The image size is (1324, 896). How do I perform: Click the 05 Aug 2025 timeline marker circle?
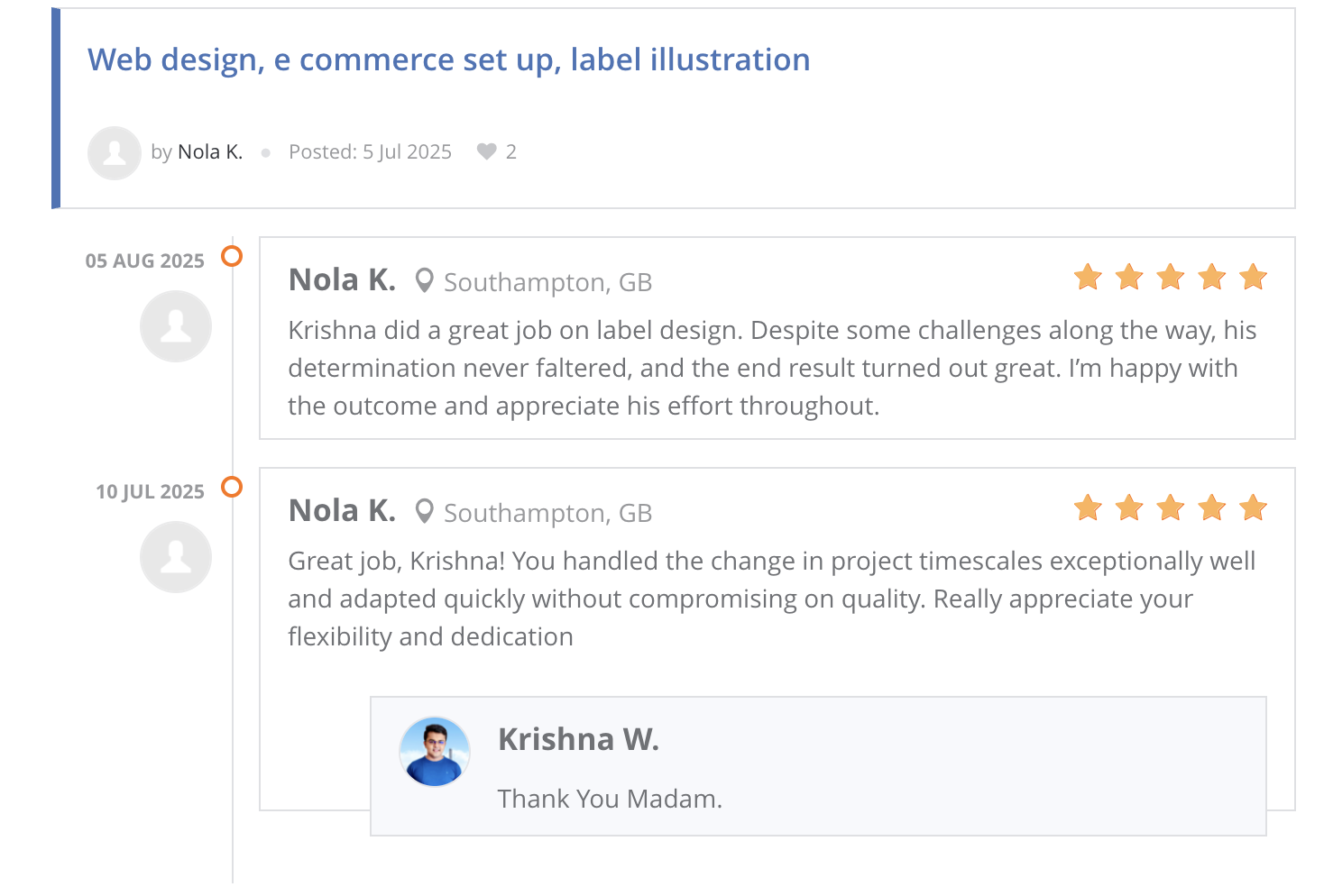(232, 257)
